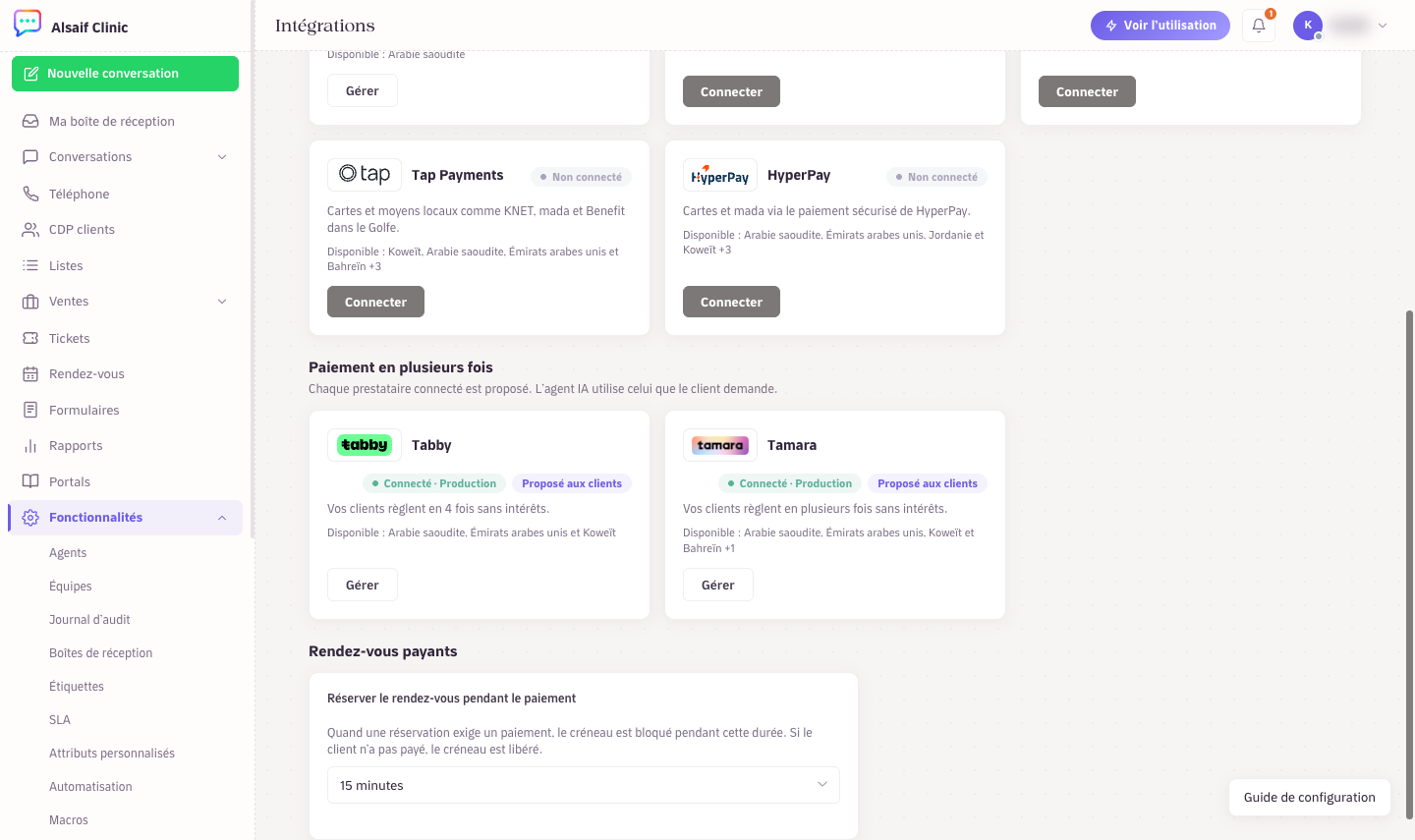
Task: Connect HyperPay integration
Action: pyautogui.click(x=731, y=302)
